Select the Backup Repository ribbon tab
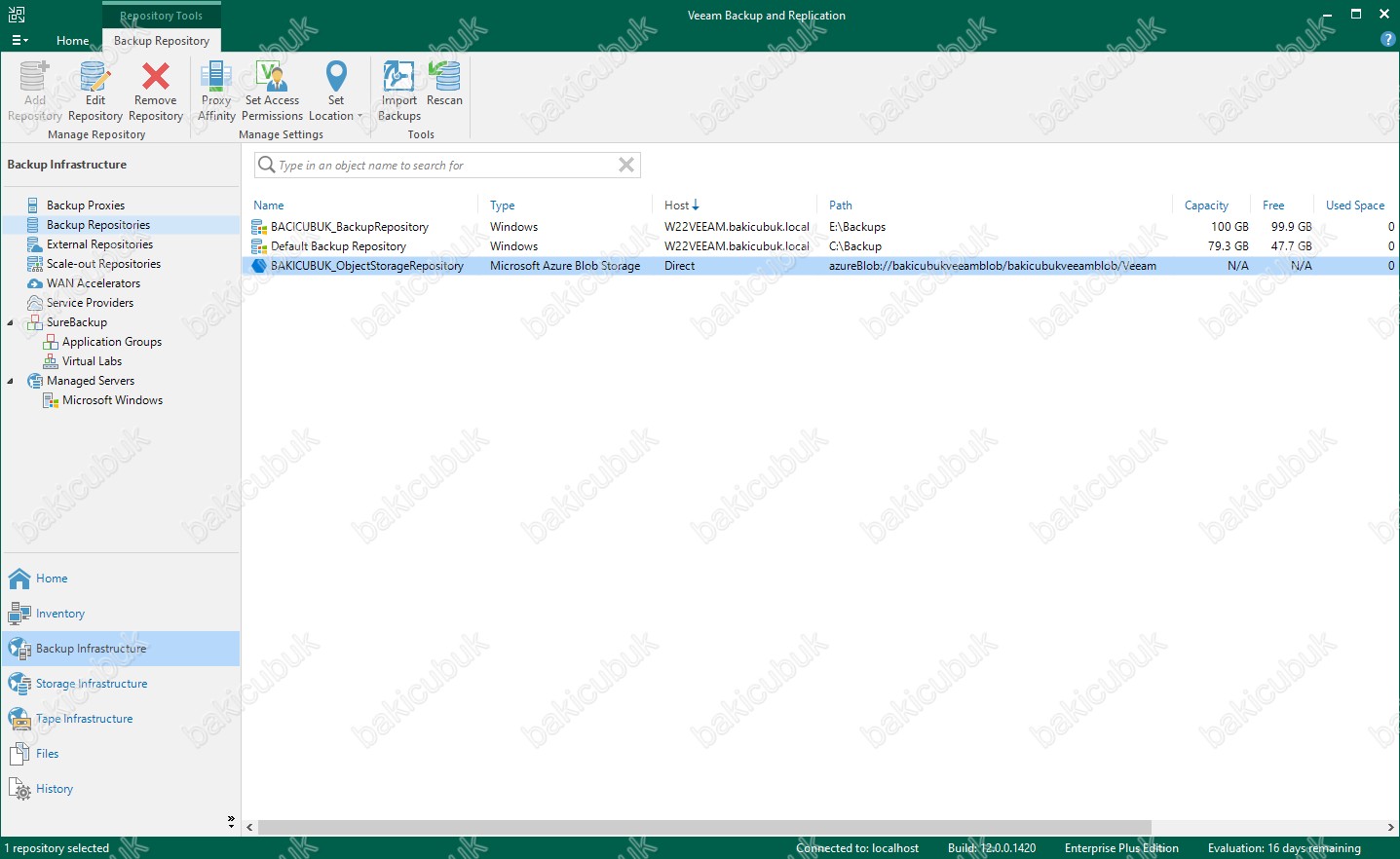Viewport: 1400px width, 859px height. click(x=162, y=41)
